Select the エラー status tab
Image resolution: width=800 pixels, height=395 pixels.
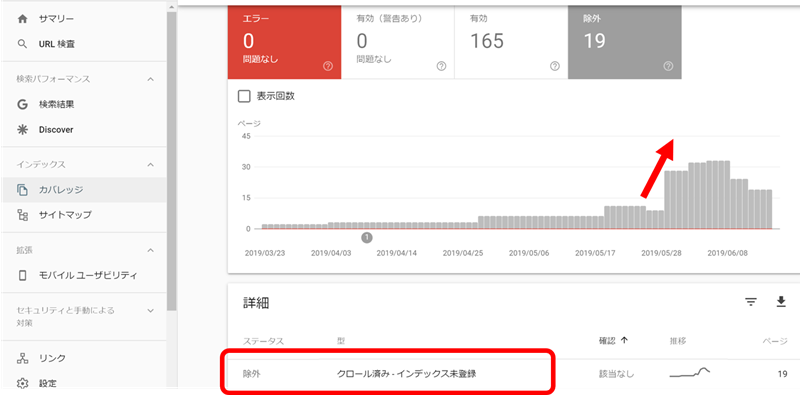coord(284,42)
